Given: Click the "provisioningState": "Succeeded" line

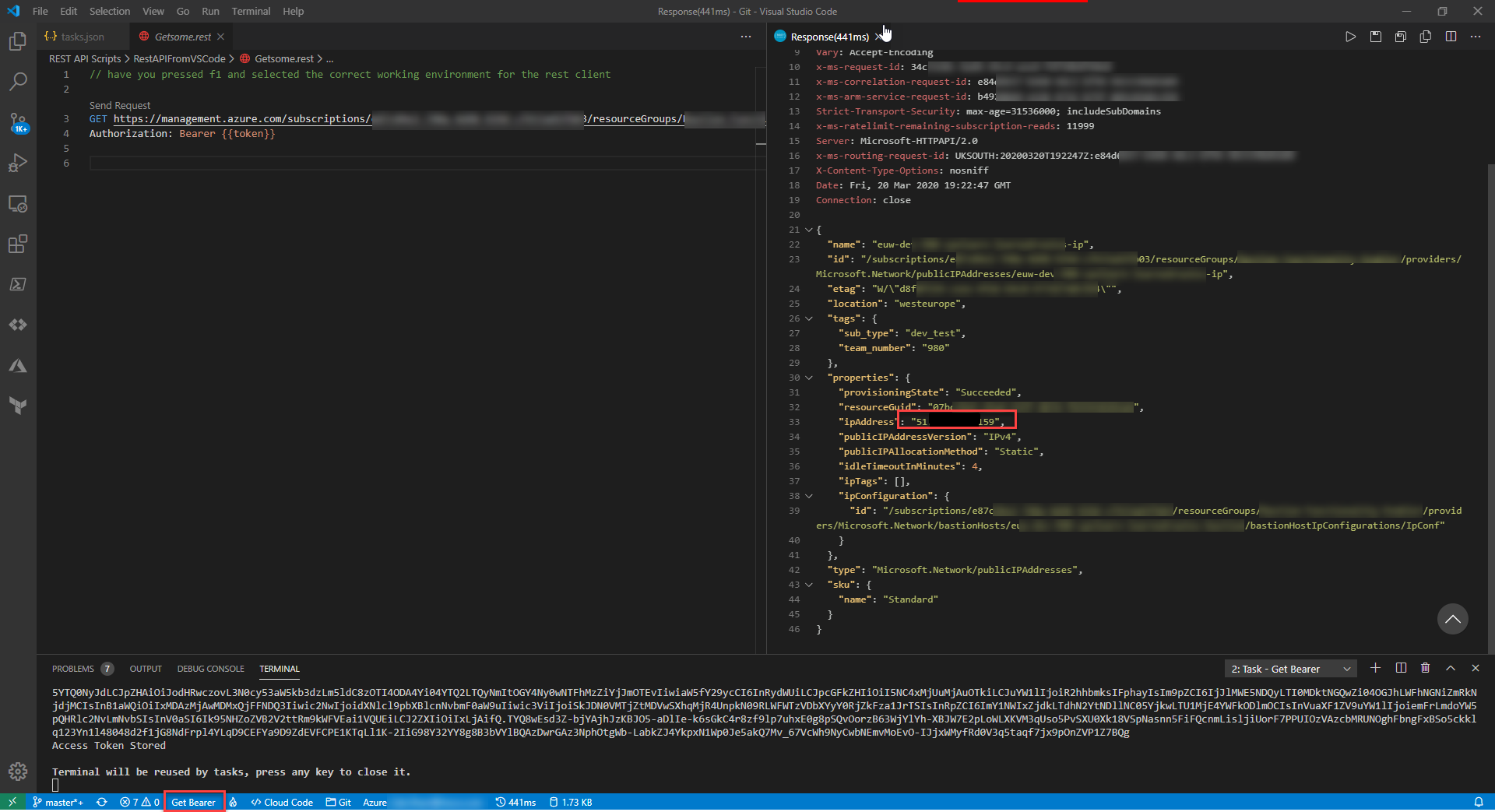Looking at the screenshot, I should (930, 392).
